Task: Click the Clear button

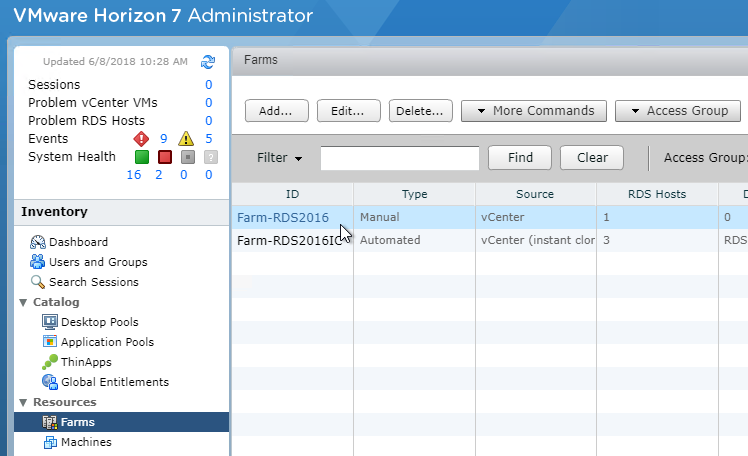Action: coord(592,158)
